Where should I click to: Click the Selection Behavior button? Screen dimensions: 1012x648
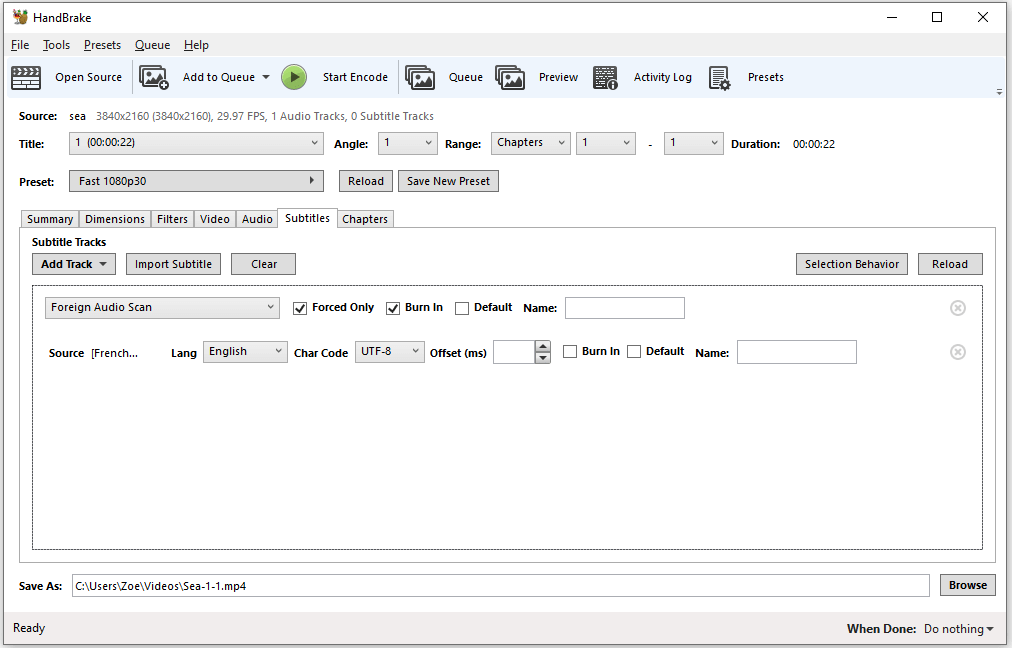(851, 264)
